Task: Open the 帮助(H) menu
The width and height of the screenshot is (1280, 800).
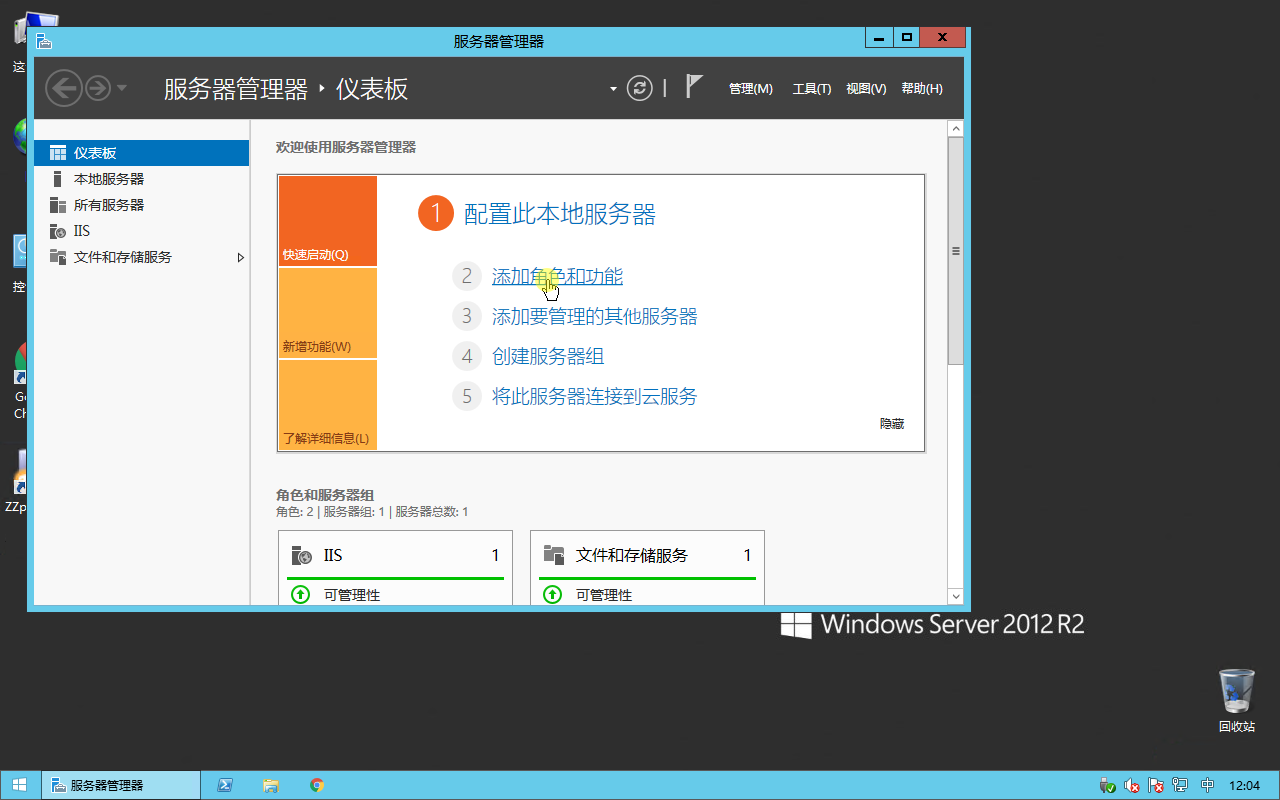Action: coord(922,89)
